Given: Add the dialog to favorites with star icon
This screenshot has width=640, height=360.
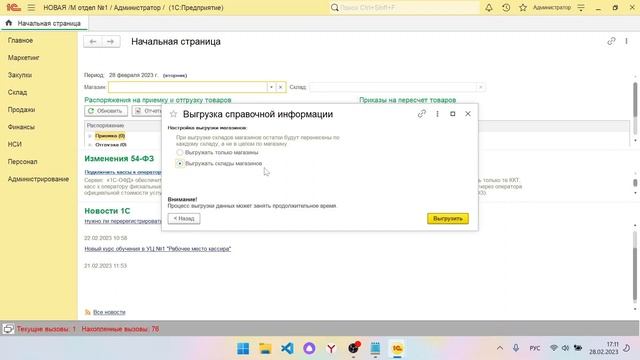Looking at the screenshot, I should [x=173, y=114].
